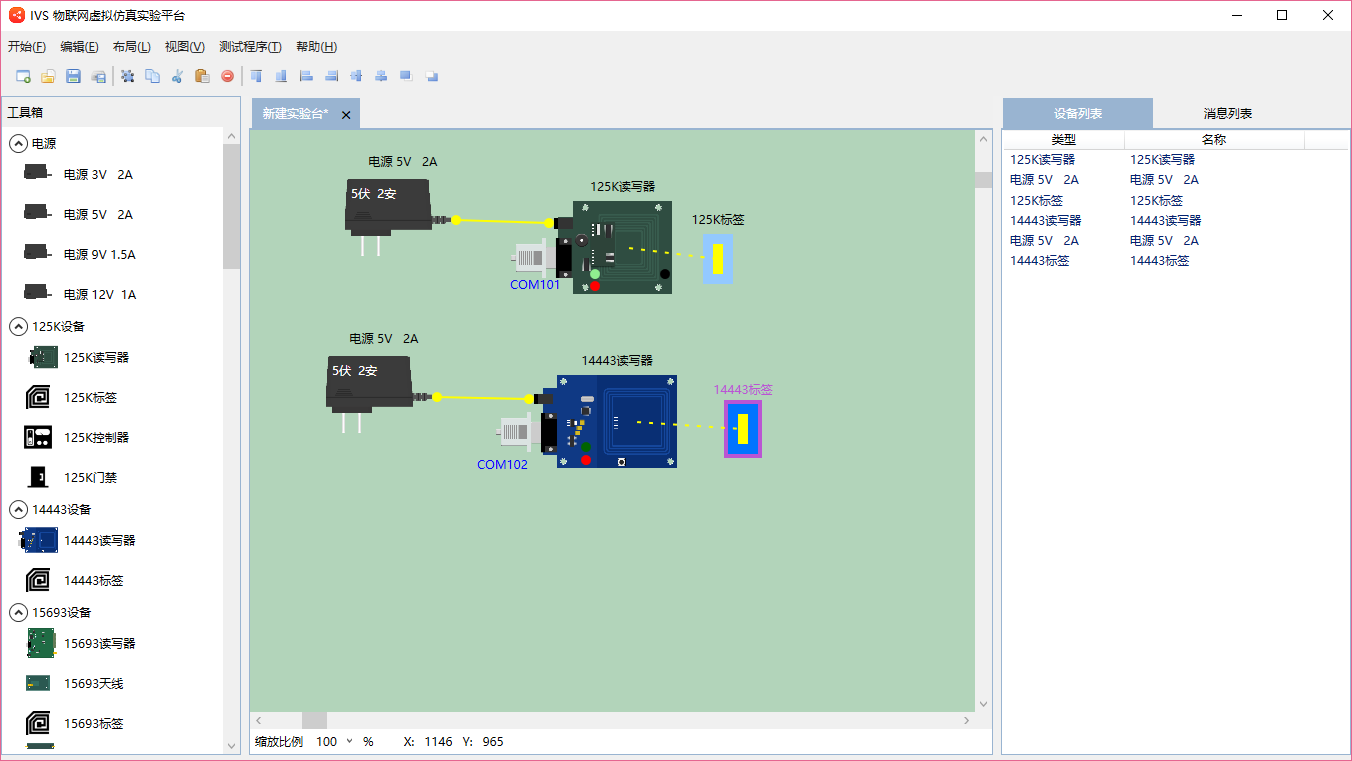Collapse the 电源 toolbox group

18,144
